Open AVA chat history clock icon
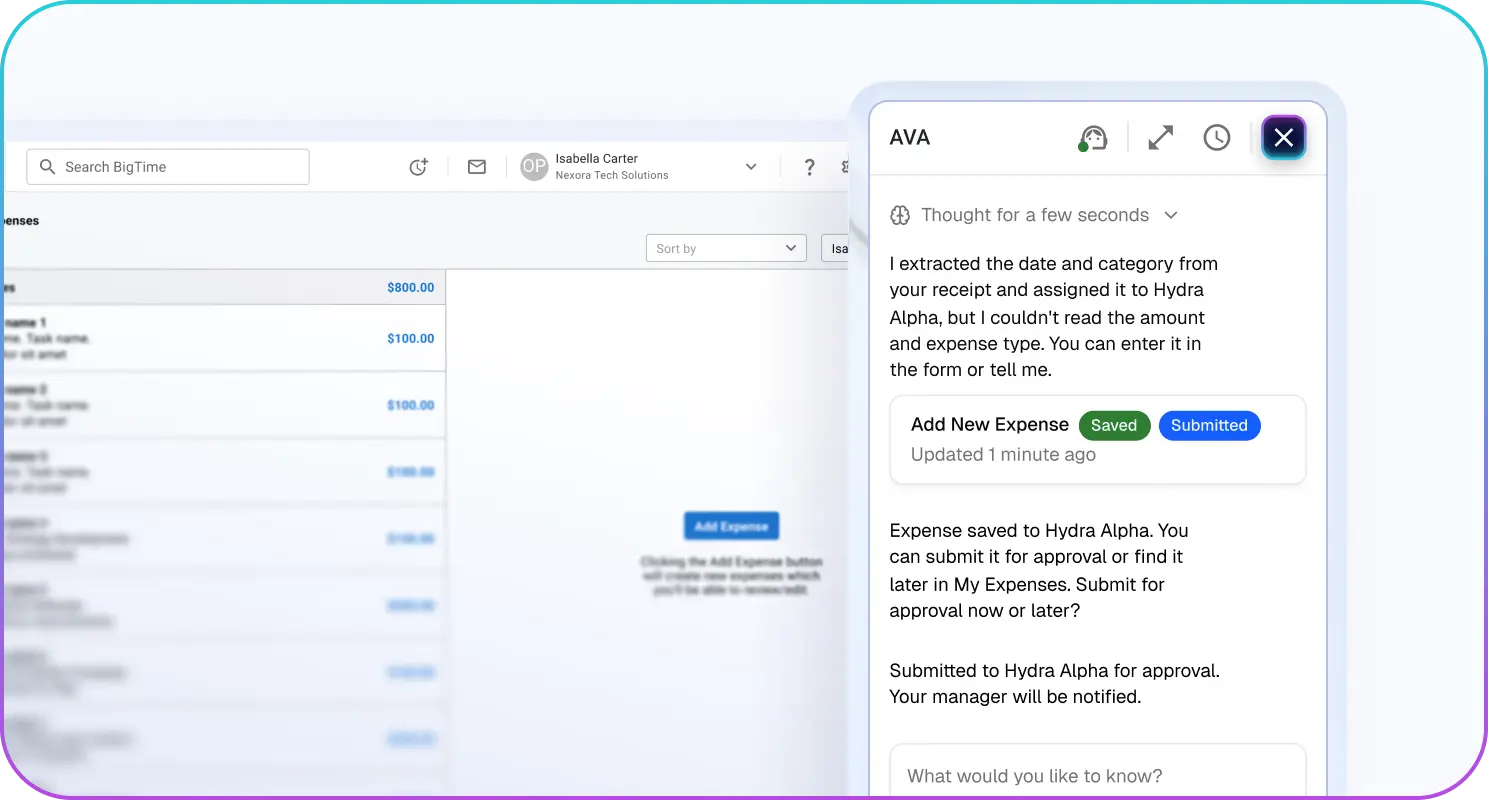The image size is (1488, 800). [1217, 138]
